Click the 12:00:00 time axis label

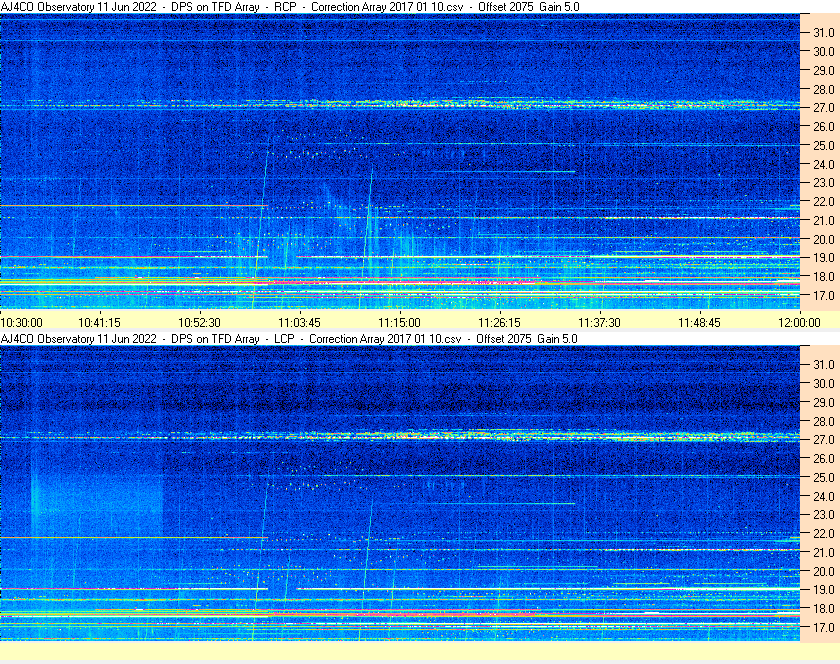799,323
